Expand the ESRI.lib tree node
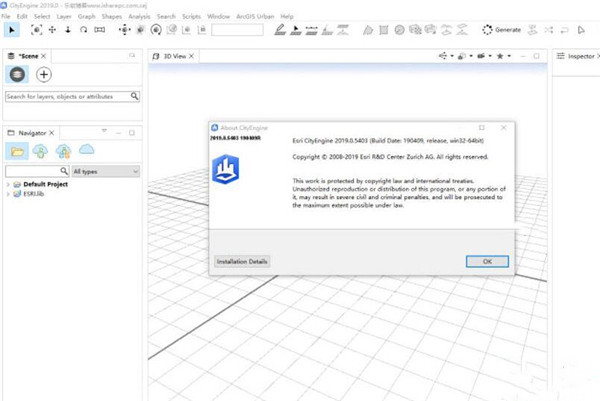600x401 pixels. [x=8, y=194]
